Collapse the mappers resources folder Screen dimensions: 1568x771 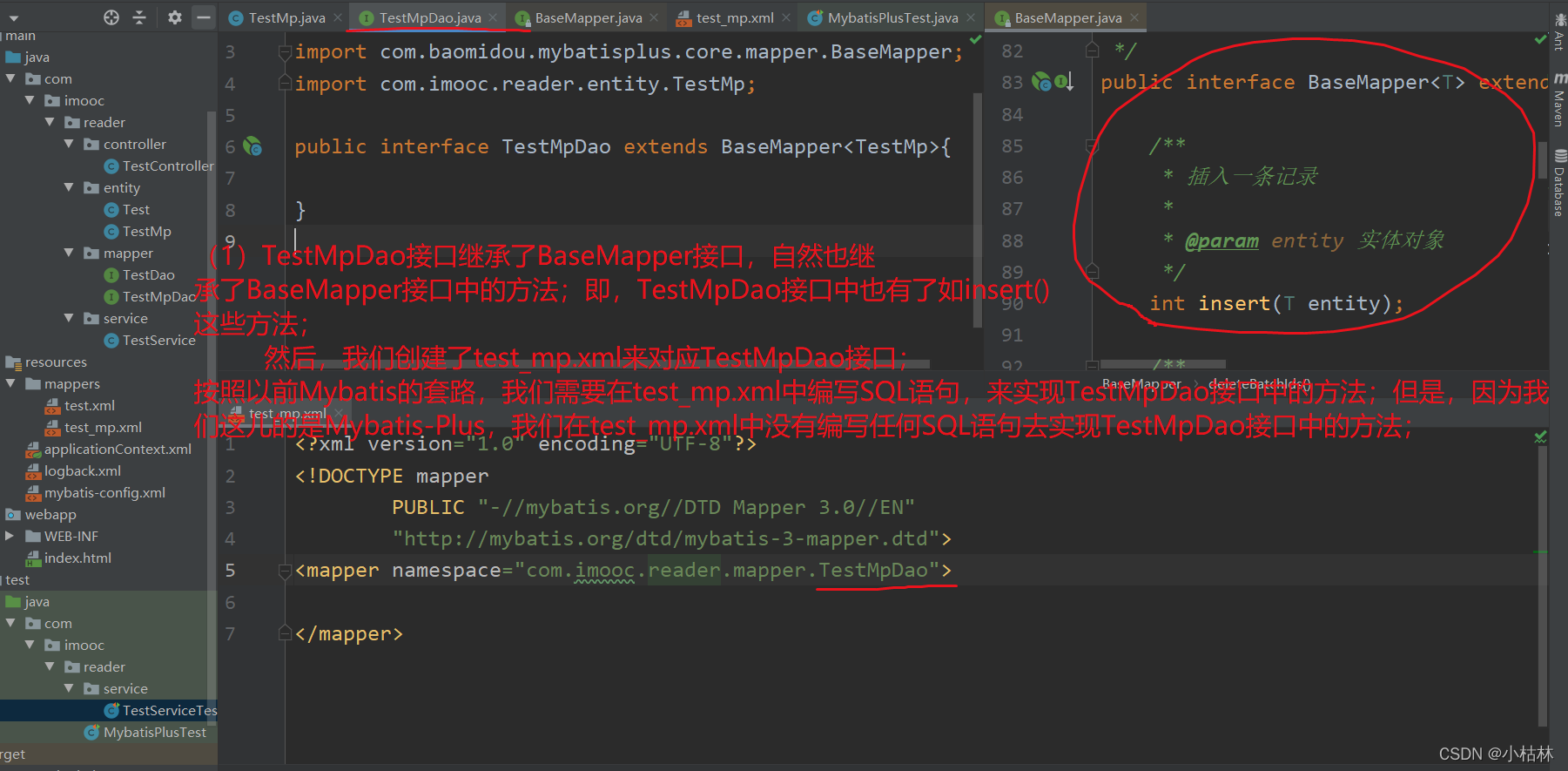click(10, 384)
